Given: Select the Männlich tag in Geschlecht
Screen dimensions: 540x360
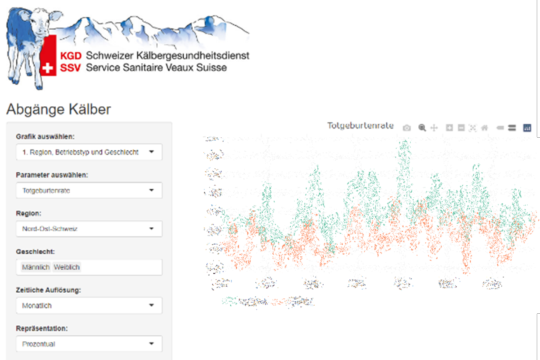Looking at the screenshot, I should point(36,267).
